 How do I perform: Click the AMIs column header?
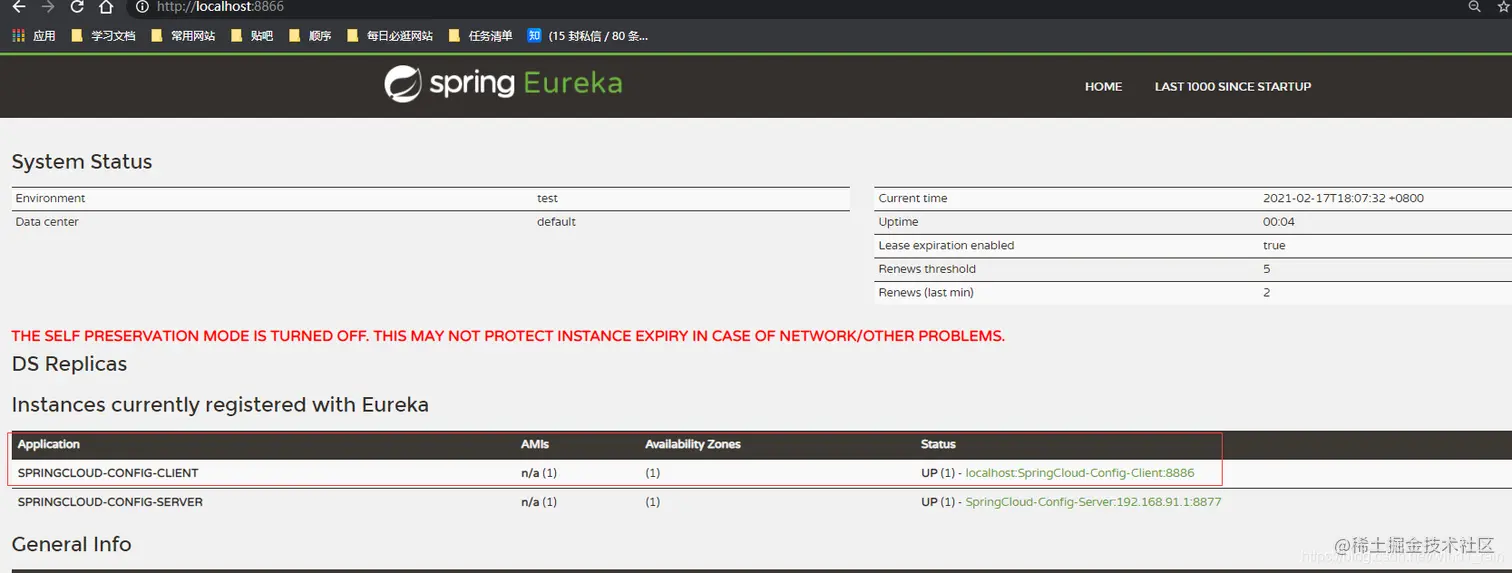(x=535, y=444)
